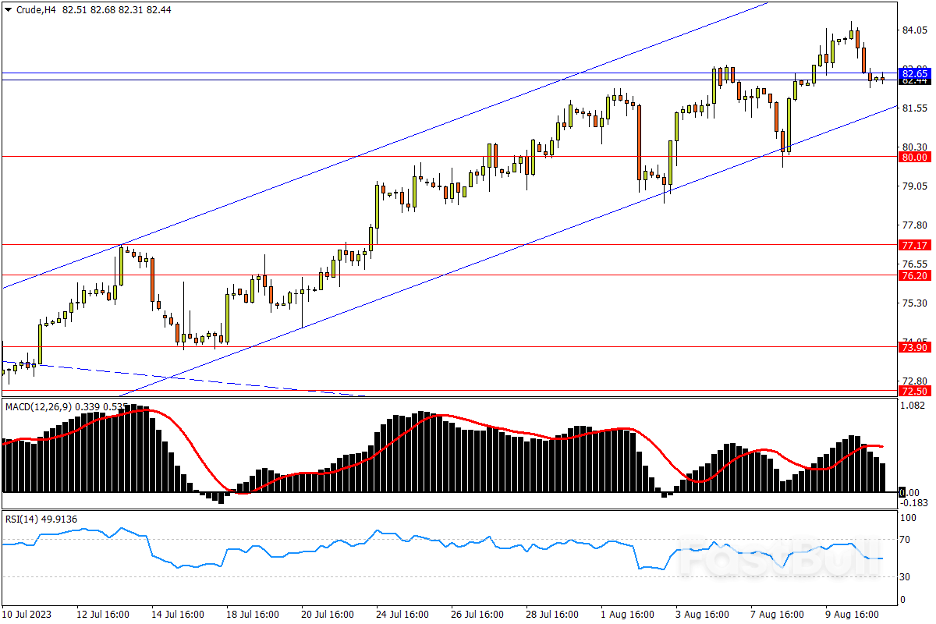Viewport: 936px width, 624px height.
Task: Click the 24 Jul 16:00 time label
Action: pos(403,614)
